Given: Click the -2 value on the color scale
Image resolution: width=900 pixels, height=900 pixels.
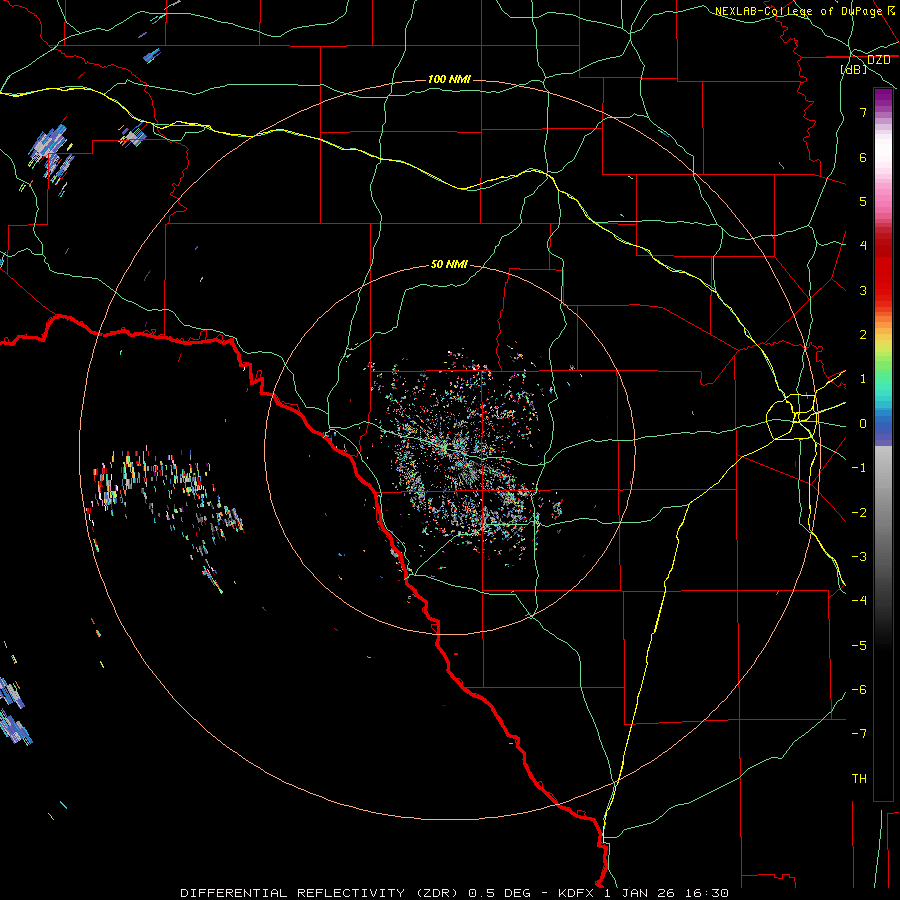Looking at the screenshot, I should click(859, 513).
